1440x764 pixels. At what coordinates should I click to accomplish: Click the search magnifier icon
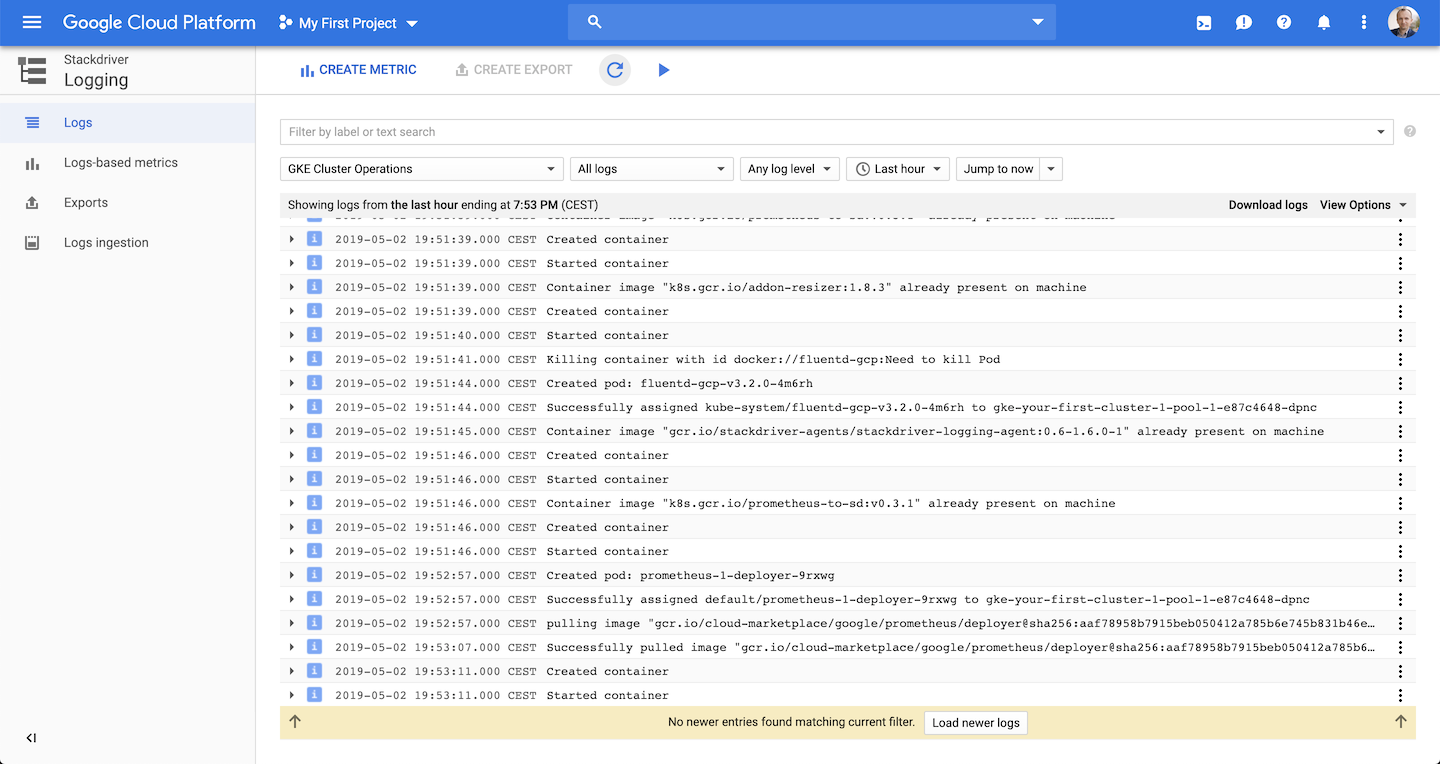[x=595, y=22]
